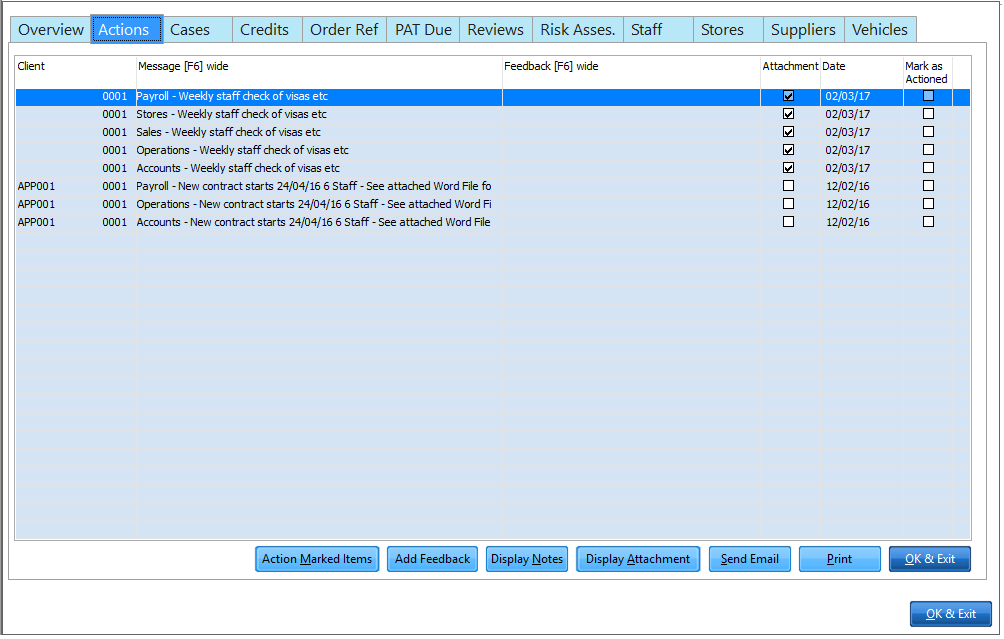Click Display Attachment button
Screen dimensions: 1004x639
pyautogui.click(x=638, y=560)
